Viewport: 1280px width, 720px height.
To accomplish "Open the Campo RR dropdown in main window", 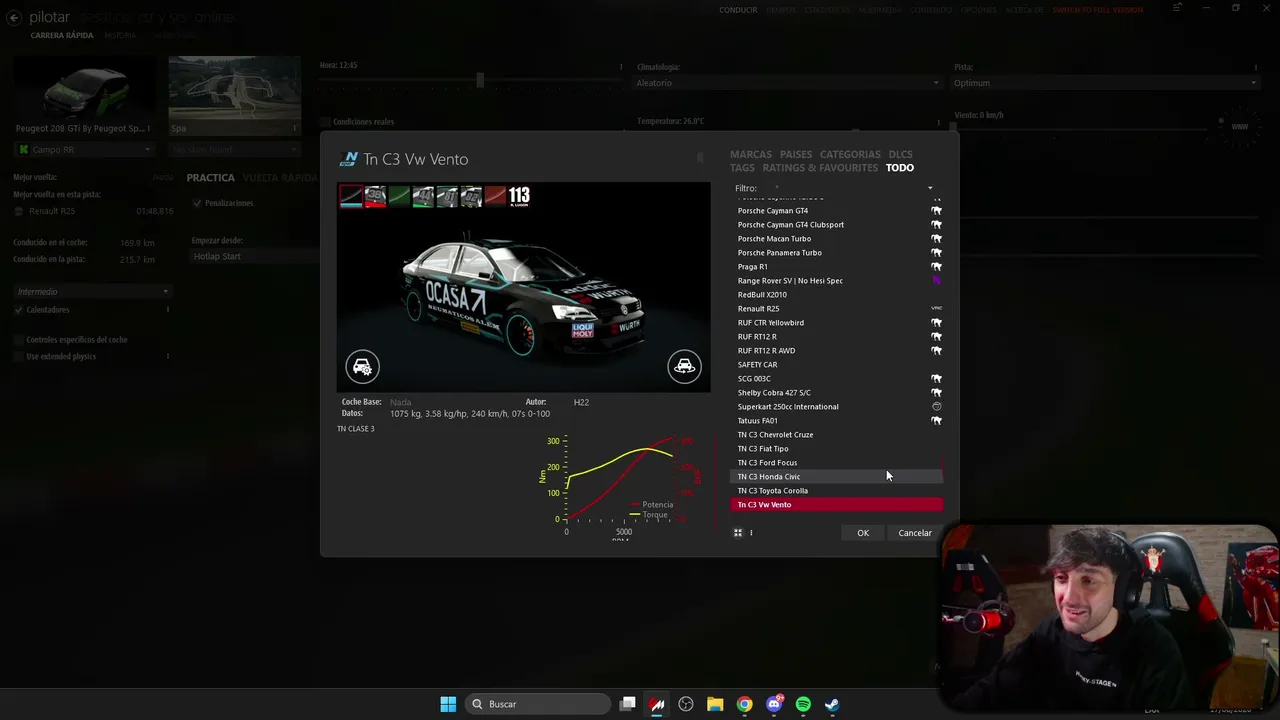I will click(x=85, y=150).
